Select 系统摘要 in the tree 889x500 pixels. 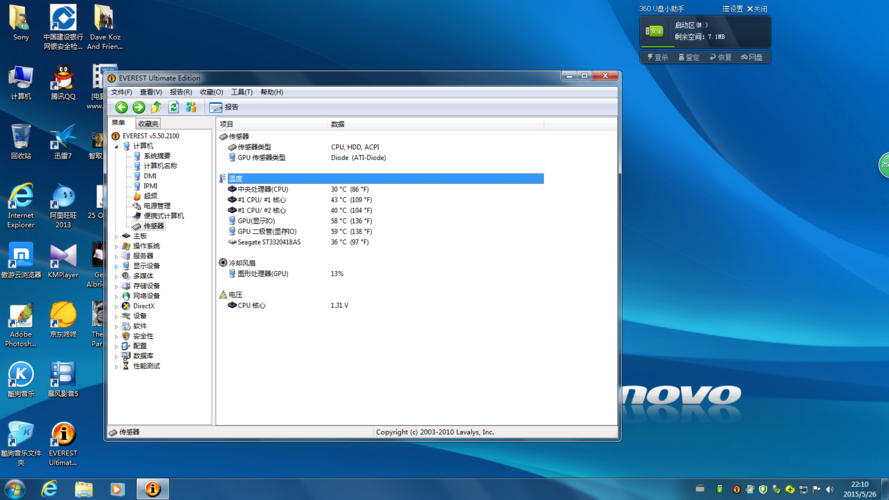(157, 156)
